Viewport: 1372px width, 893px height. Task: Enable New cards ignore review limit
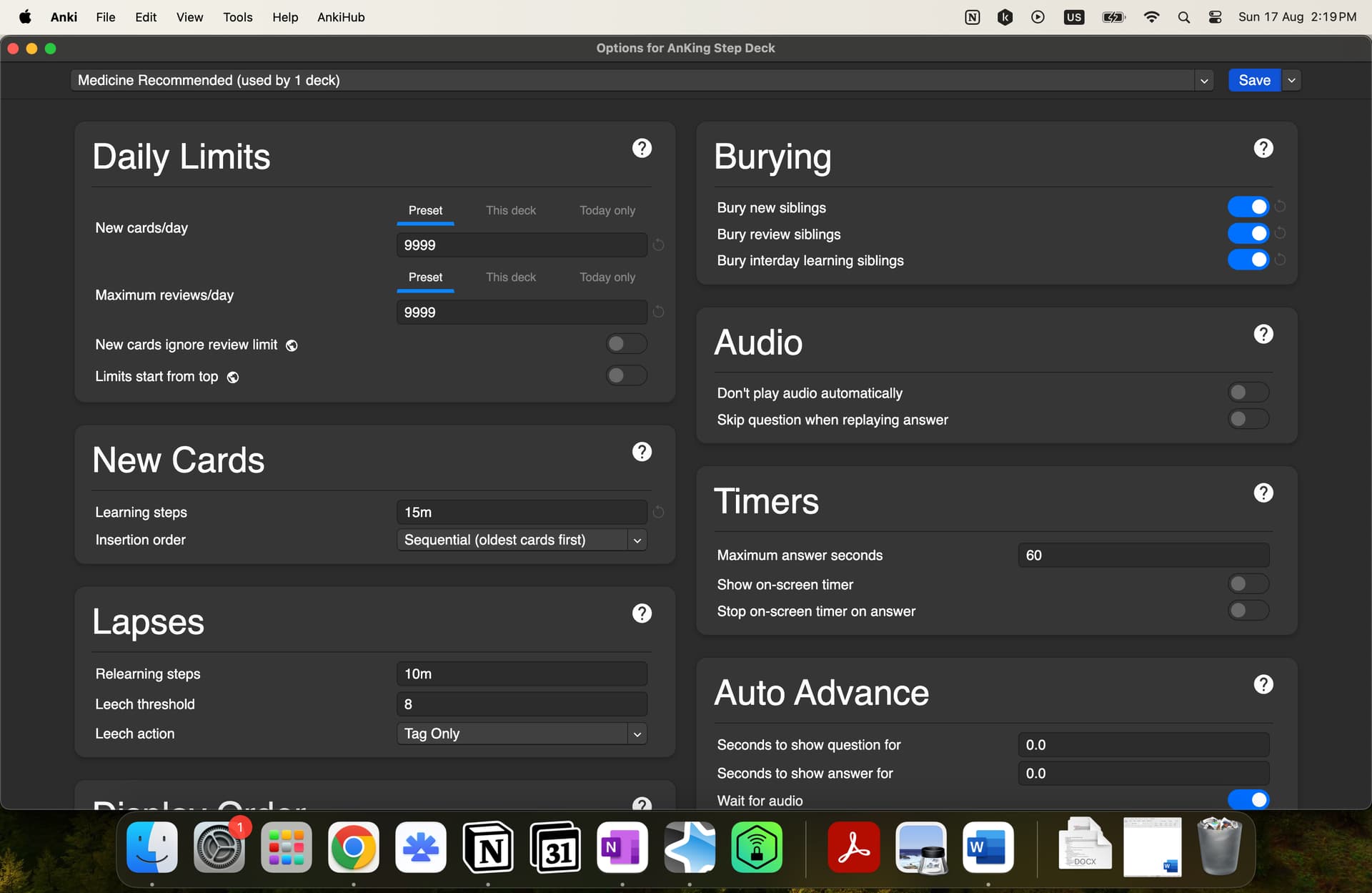(x=626, y=344)
